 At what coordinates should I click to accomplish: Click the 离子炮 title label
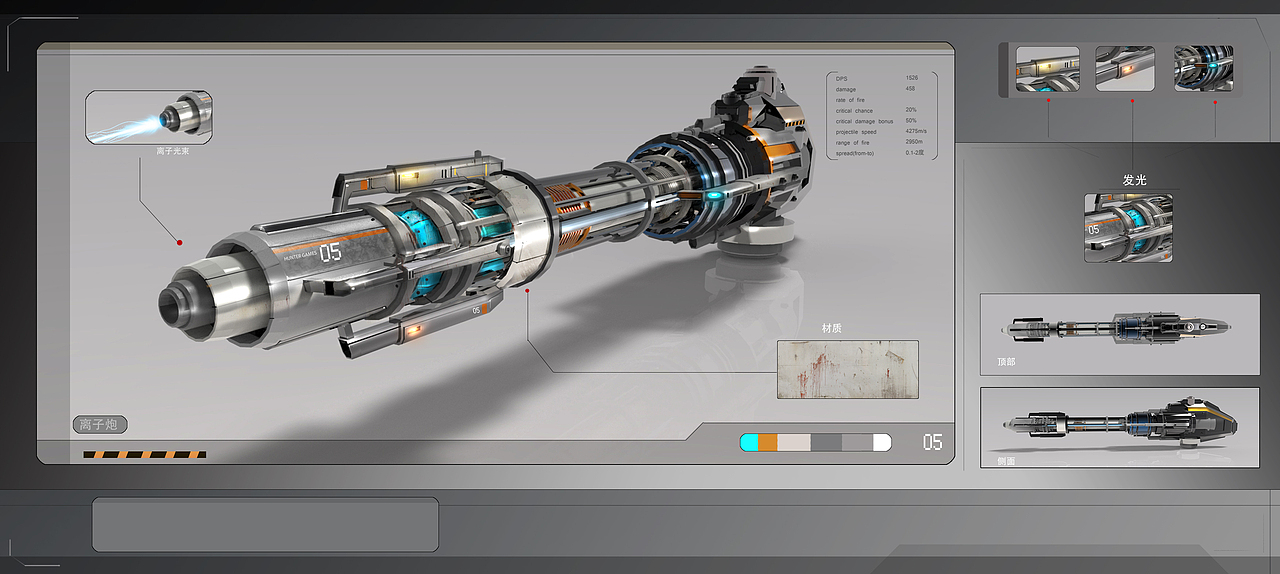(x=100, y=425)
